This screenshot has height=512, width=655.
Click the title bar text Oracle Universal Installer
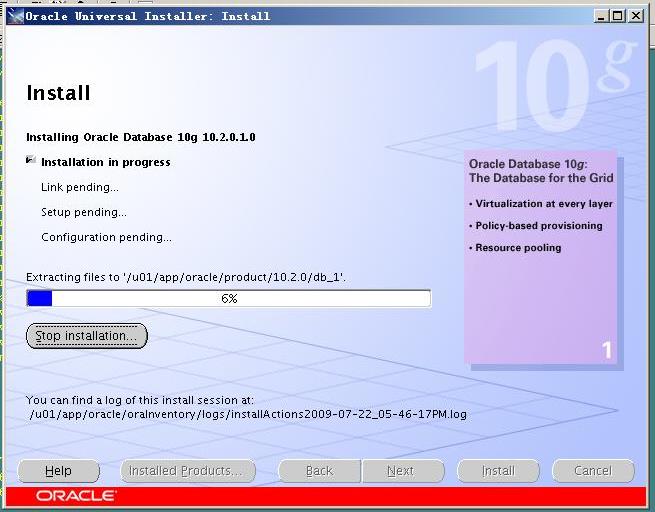point(147,16)
